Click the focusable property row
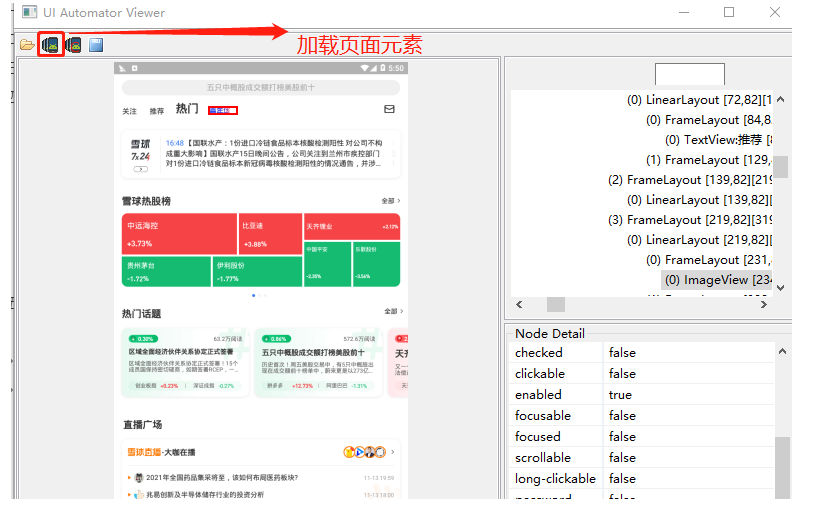830x510 pixels. (x=642, y=416)
